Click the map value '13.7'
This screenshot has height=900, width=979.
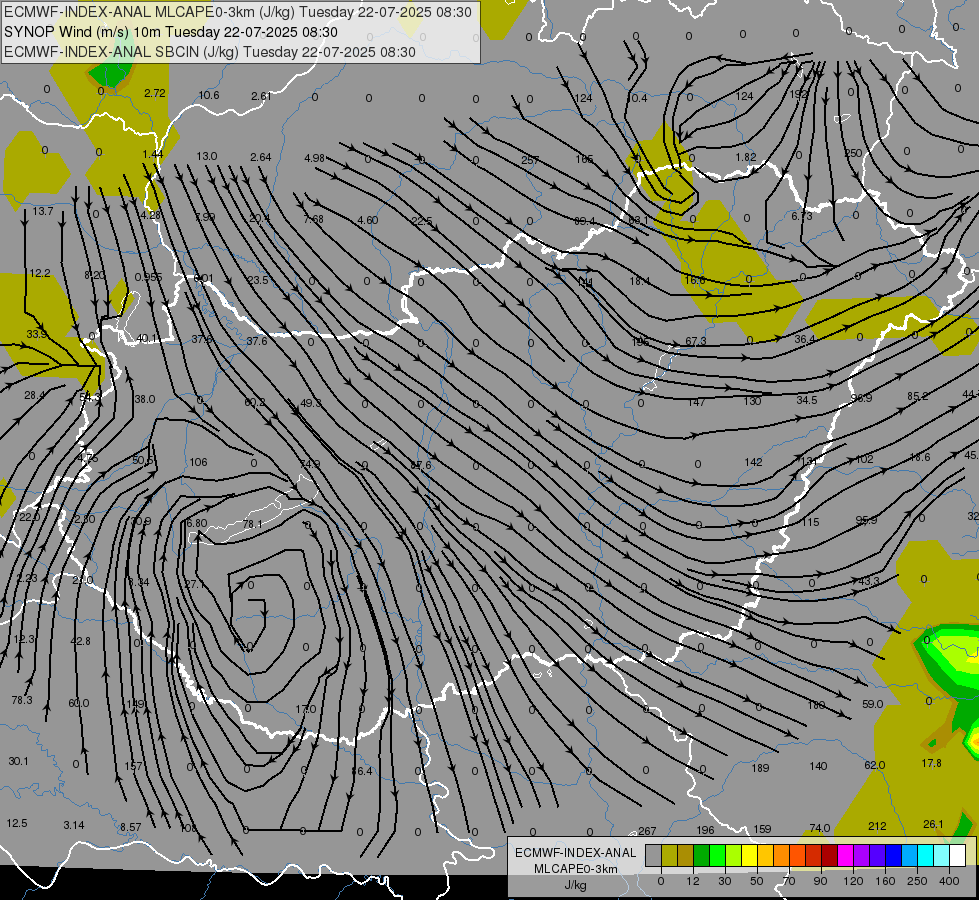(x=43, y=211)
